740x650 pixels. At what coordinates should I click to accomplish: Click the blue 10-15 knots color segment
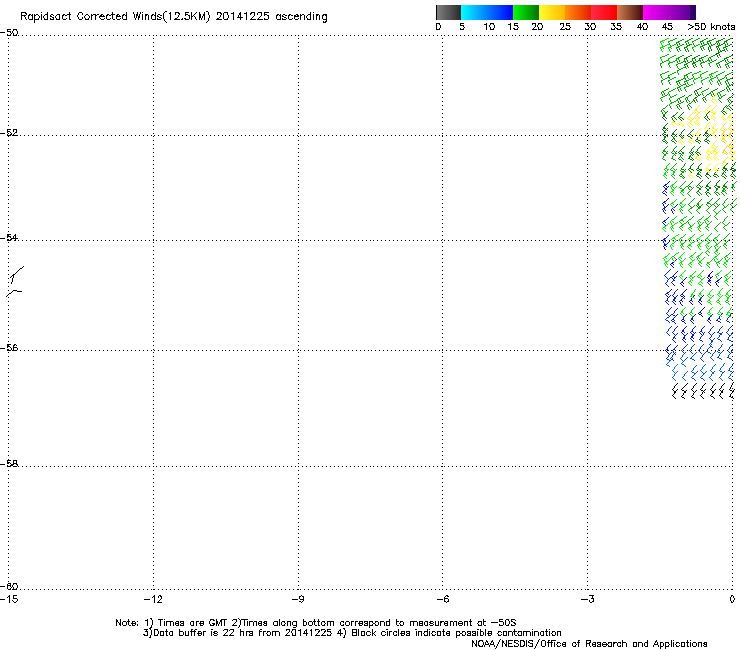tap(500, 12)
